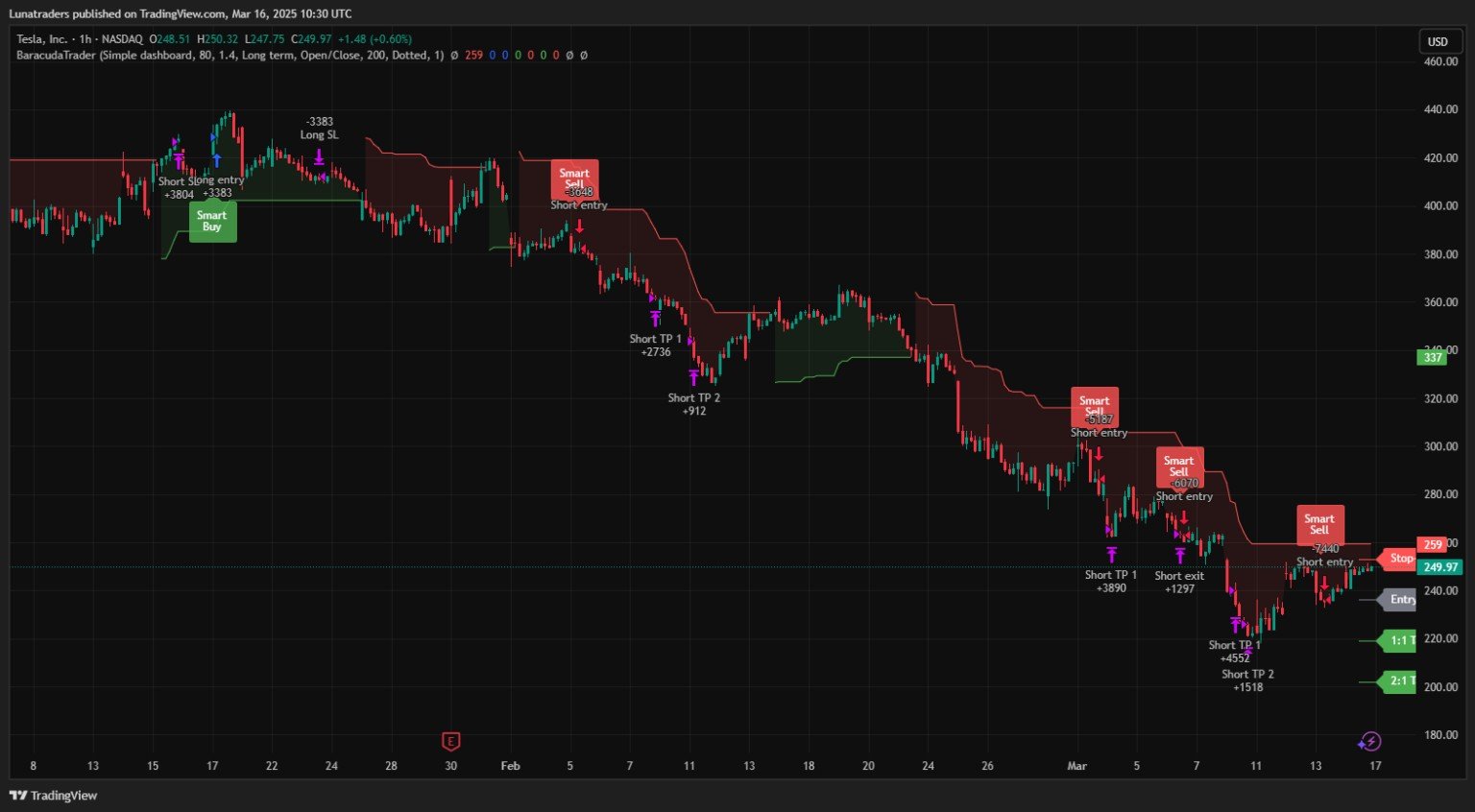Select the Smart Sell label marked -5187
Image resolution: width=1475 pixels, height=812 pixels.
click(x=1094, y=407)
